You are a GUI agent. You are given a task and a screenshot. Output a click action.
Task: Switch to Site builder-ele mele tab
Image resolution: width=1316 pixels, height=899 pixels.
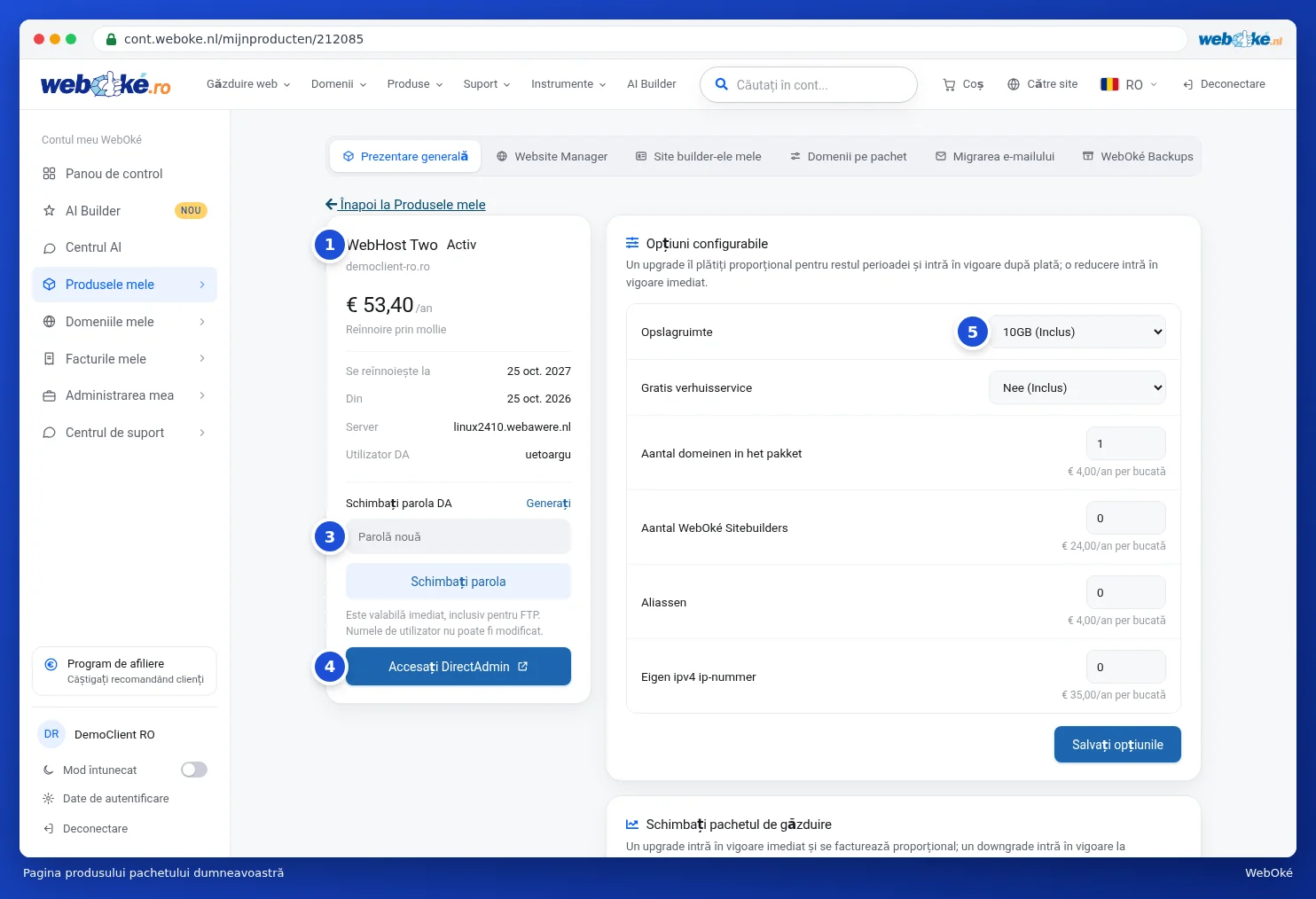pyautogui.click(x=699, y=156)
